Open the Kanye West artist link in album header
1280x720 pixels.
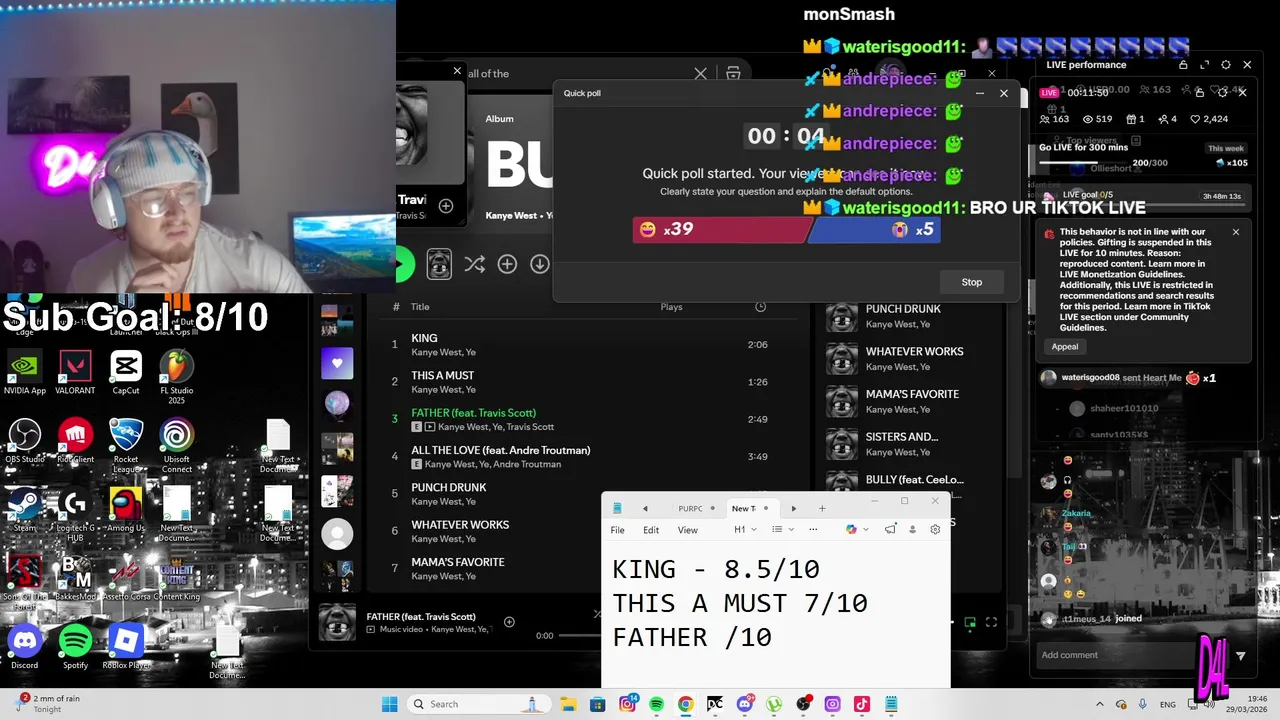coord(511,215)
